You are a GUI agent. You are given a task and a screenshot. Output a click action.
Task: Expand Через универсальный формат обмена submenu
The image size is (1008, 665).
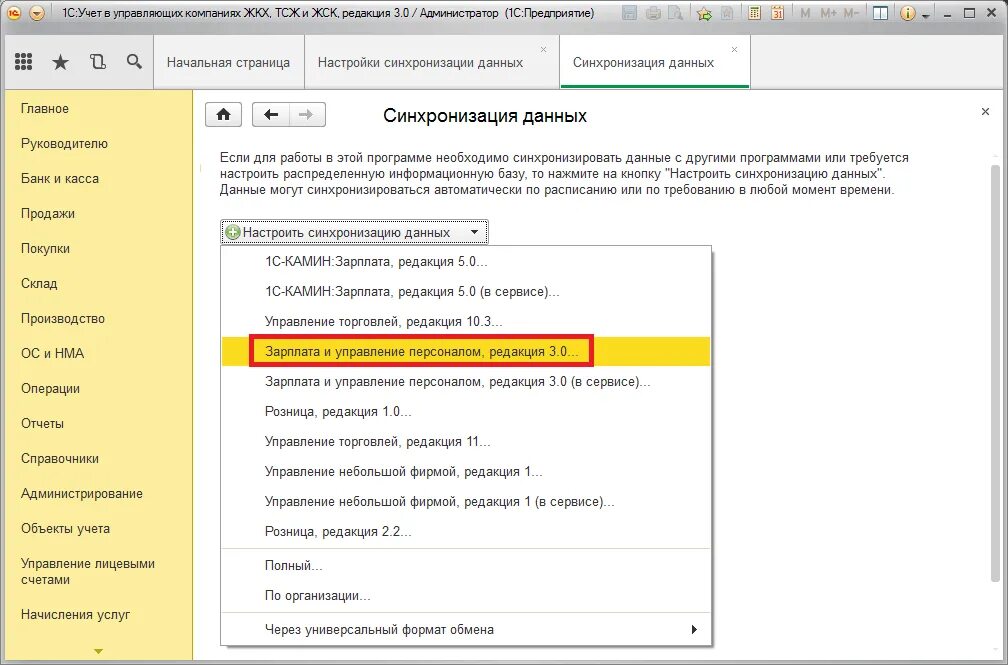click(466, 630)
